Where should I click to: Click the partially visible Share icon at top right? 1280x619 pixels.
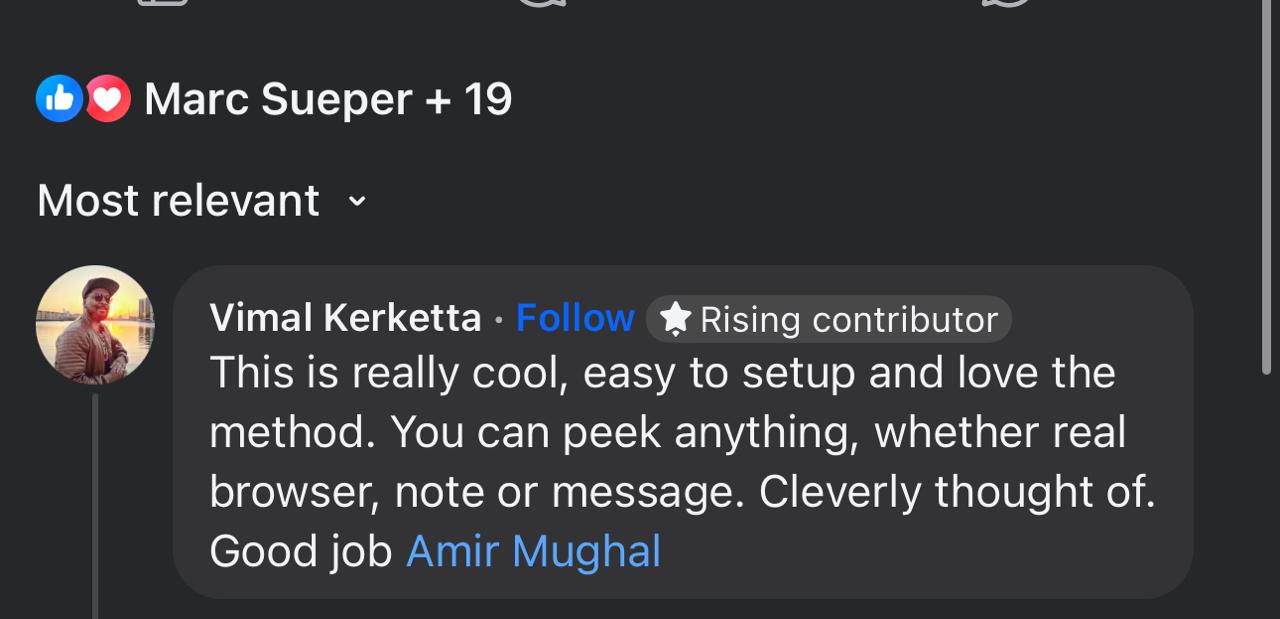(x=1005, y=3)
